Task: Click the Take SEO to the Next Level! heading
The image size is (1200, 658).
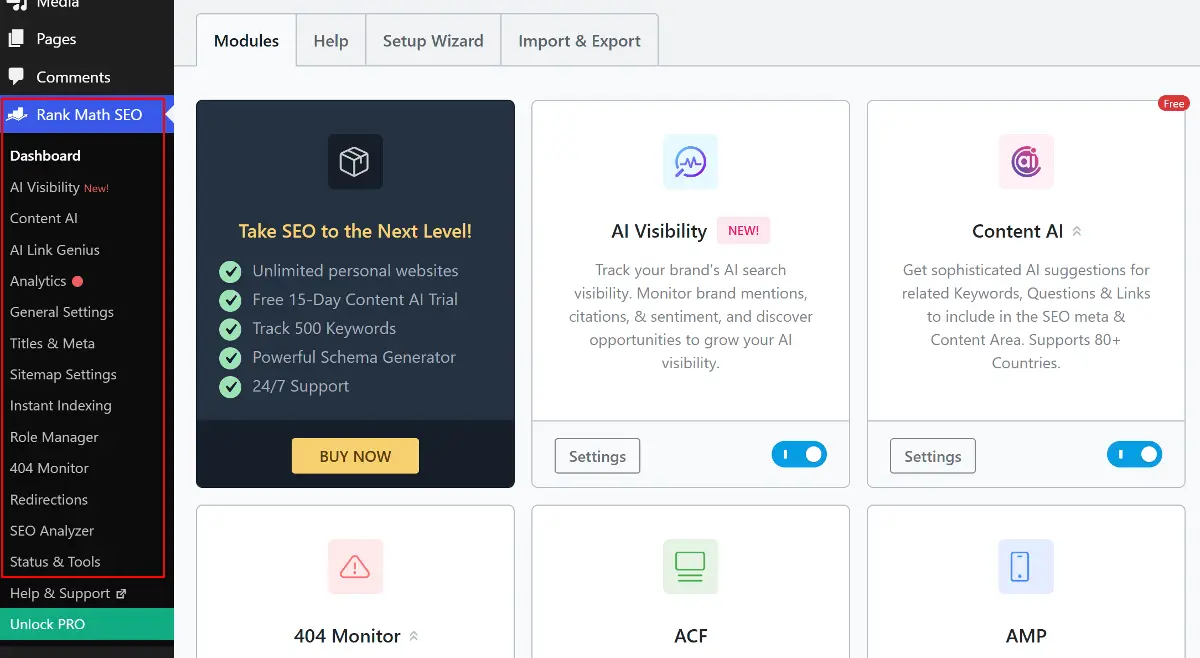Action: 355,231
